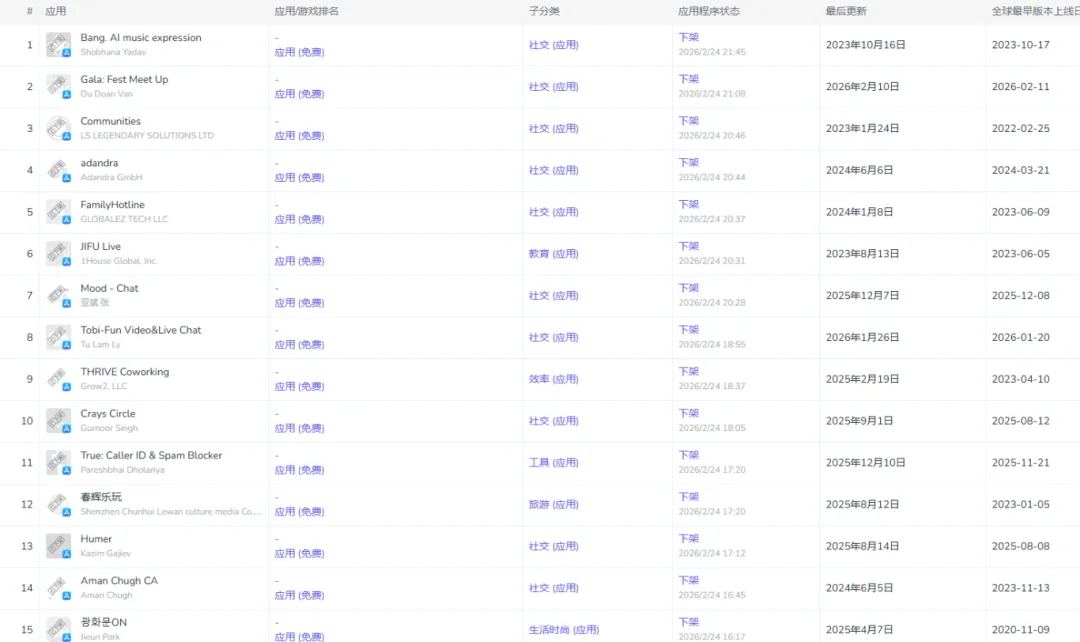
Task: Click 效率 (应用) category for THRIVE Coworking
Action: pyautogui.click(x=553, y=379)
